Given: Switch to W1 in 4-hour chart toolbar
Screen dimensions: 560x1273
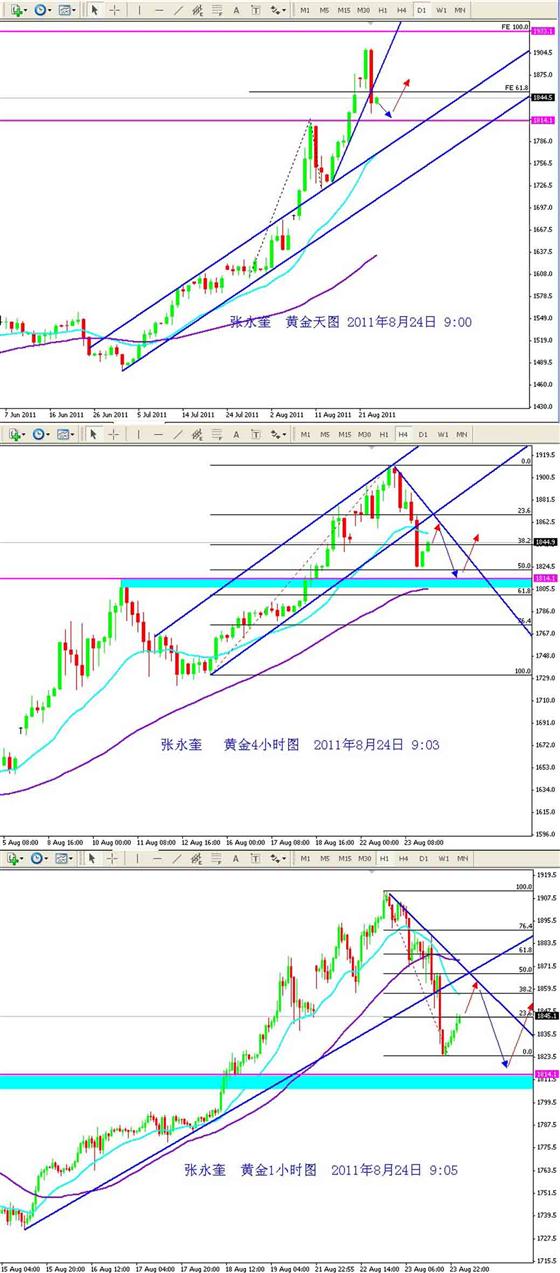Looking at the screenshot, I should pyautogui.click(x=441, y=434).
